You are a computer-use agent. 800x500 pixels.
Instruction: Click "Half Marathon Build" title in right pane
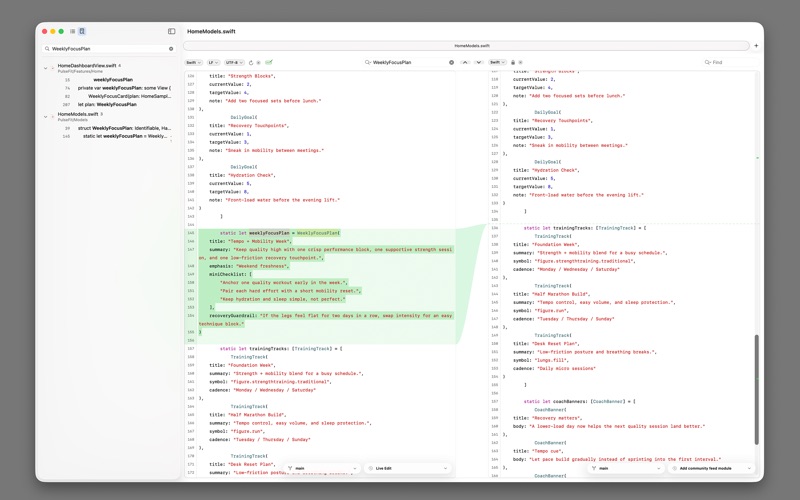tap(552, 294)
